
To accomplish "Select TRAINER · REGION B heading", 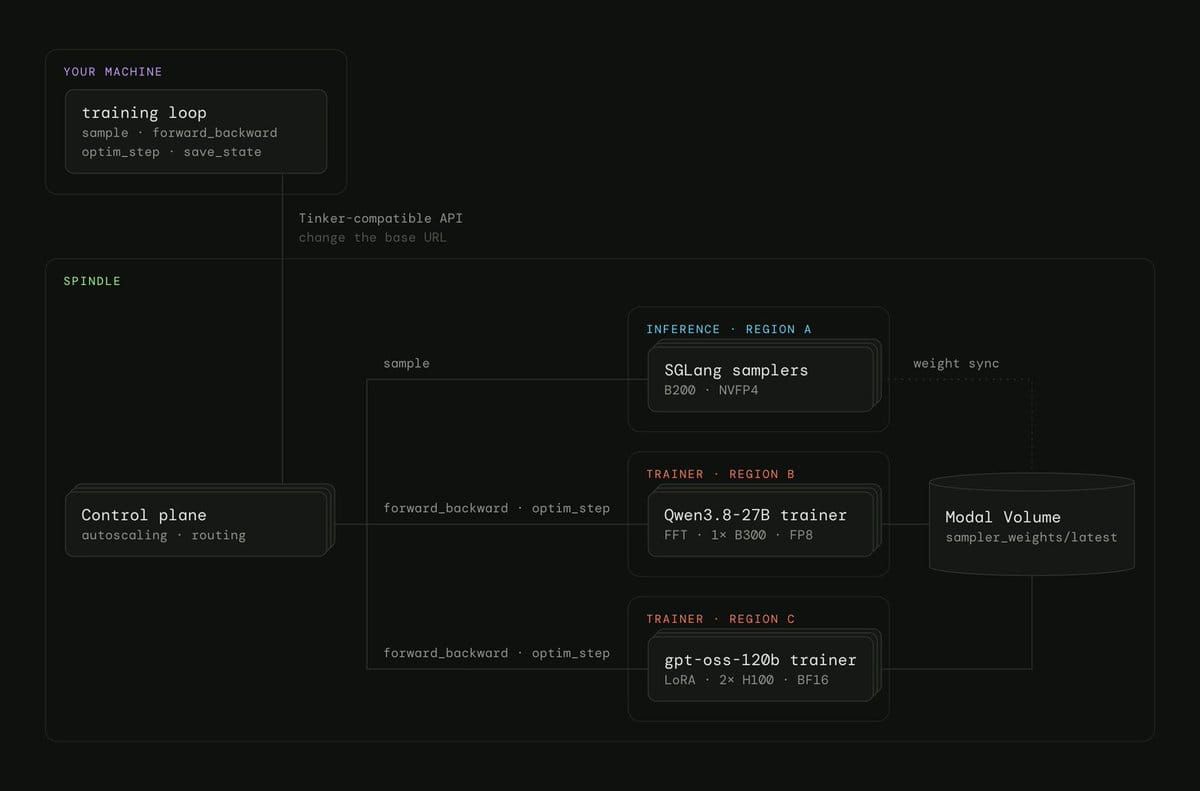I will point(721,474).
